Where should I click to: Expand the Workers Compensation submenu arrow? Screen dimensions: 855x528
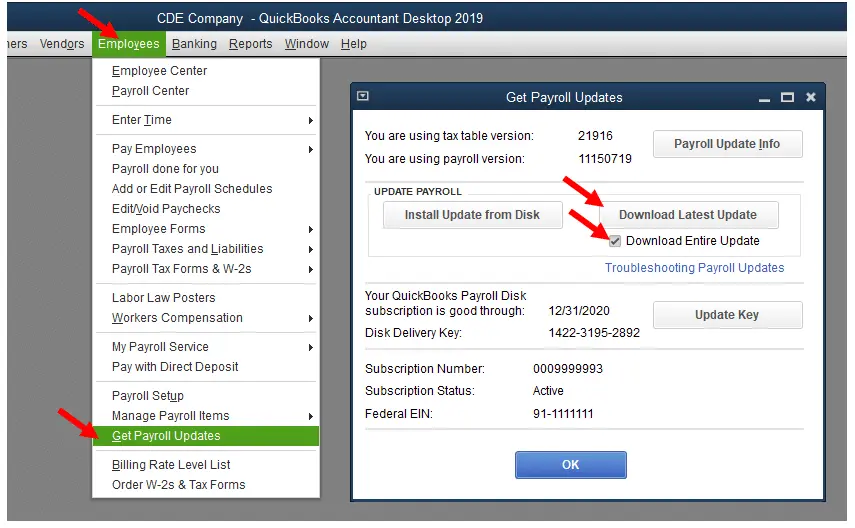310,319
